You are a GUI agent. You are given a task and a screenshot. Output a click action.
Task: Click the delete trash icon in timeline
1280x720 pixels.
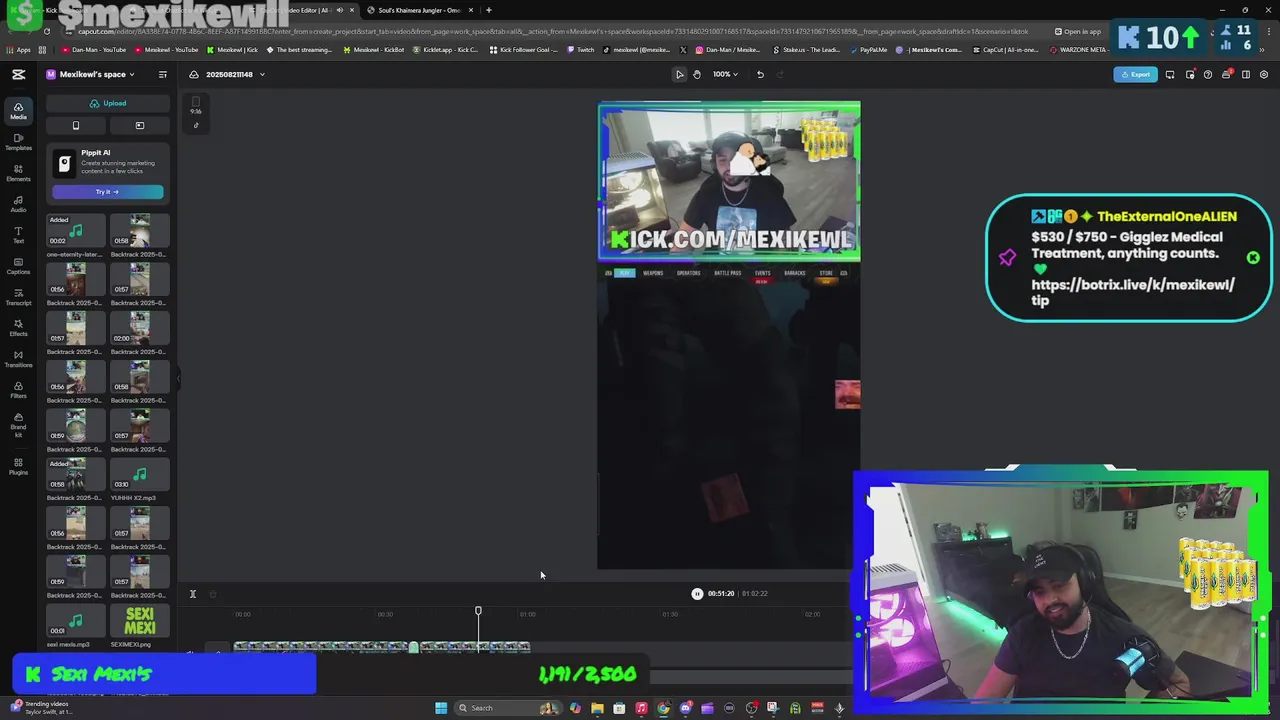pos(213,594)
